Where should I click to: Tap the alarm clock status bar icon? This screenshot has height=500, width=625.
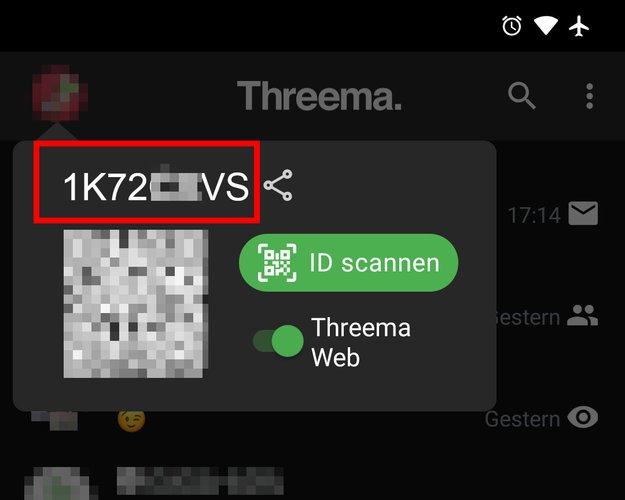click(512, 26)
